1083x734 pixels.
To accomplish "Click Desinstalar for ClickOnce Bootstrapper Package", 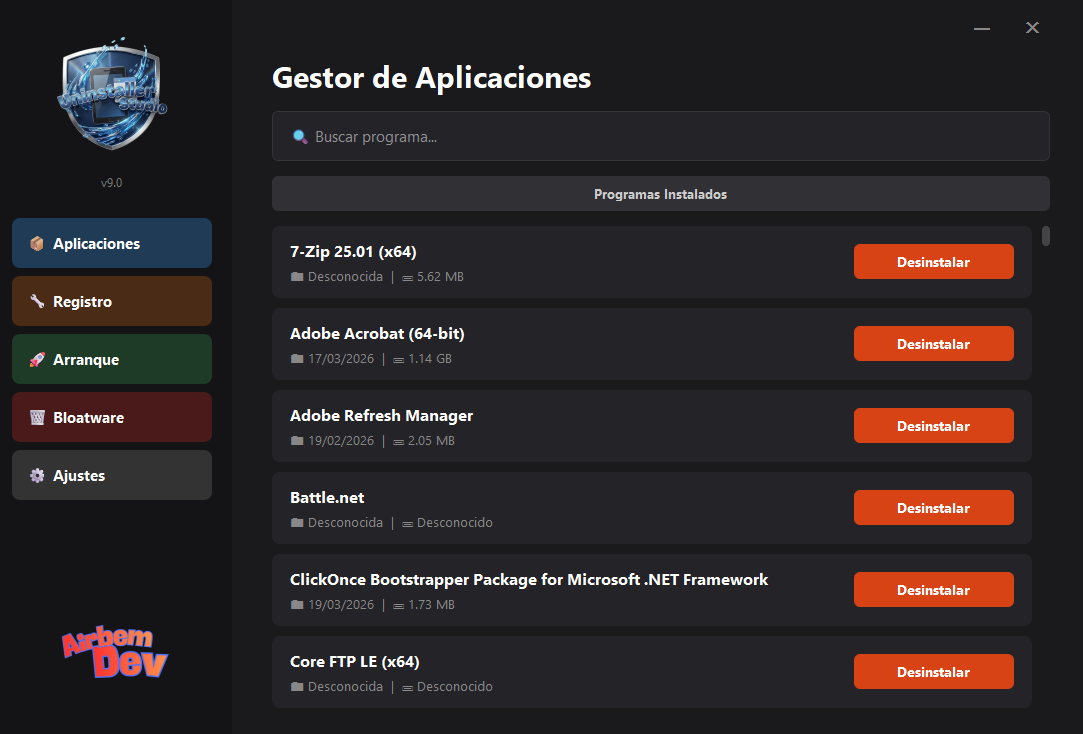I will point(934,590).
